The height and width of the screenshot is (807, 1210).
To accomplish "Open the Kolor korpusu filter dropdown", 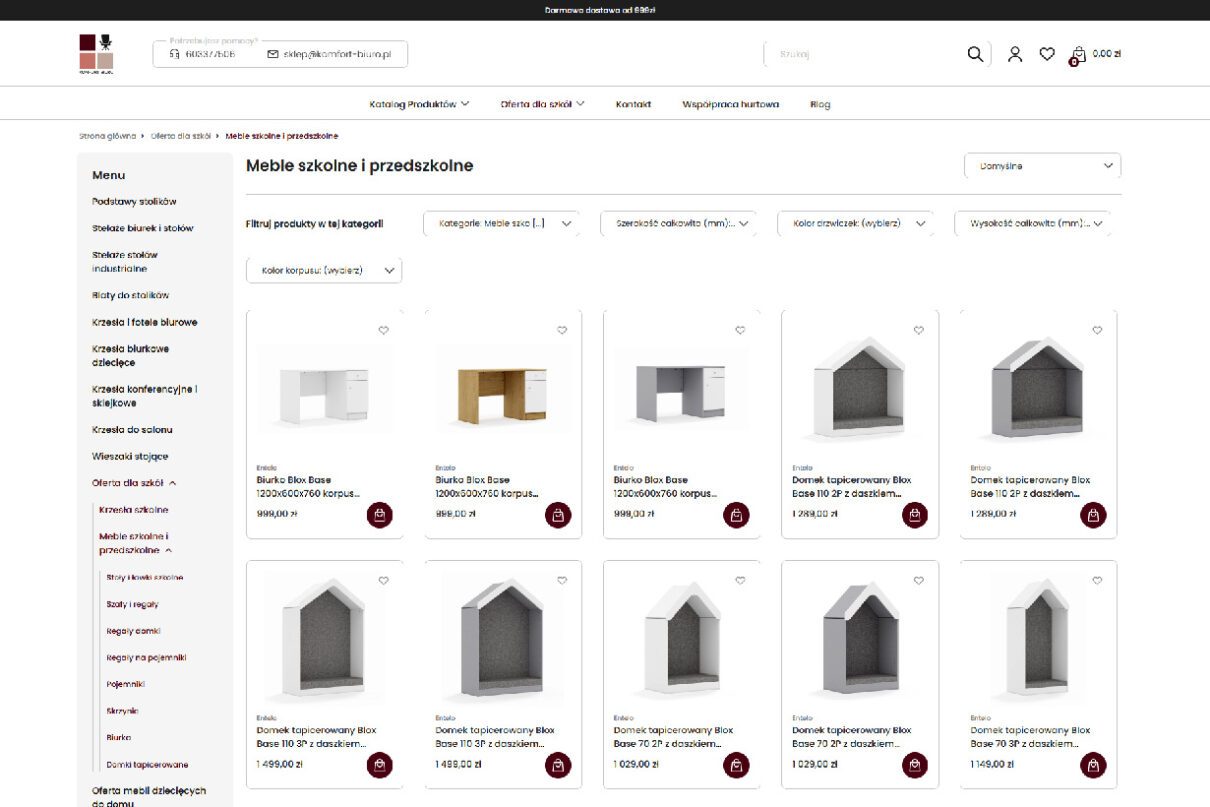I will point(324,270).
